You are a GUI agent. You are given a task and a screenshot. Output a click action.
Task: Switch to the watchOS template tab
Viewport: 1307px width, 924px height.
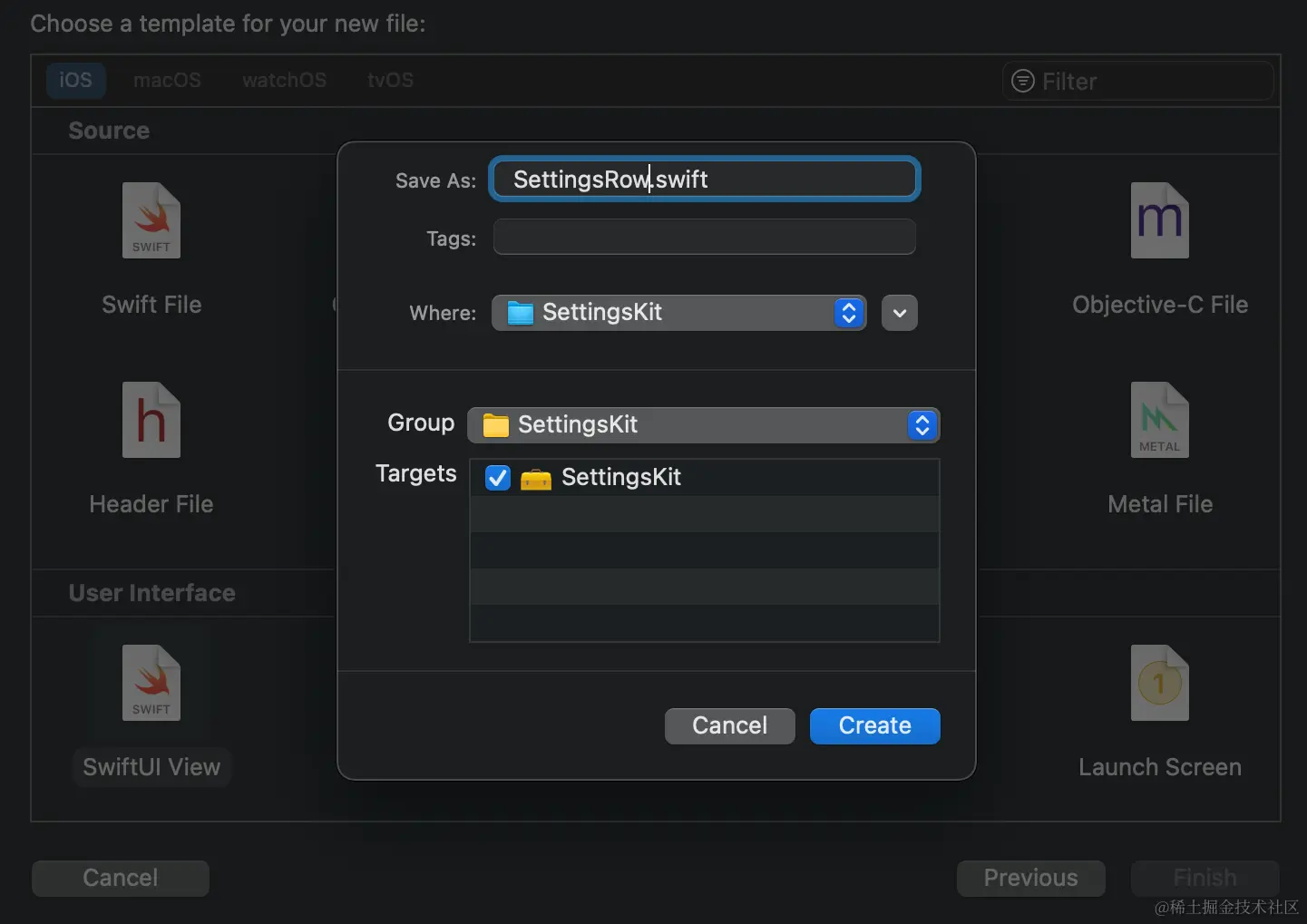(284, 80)
